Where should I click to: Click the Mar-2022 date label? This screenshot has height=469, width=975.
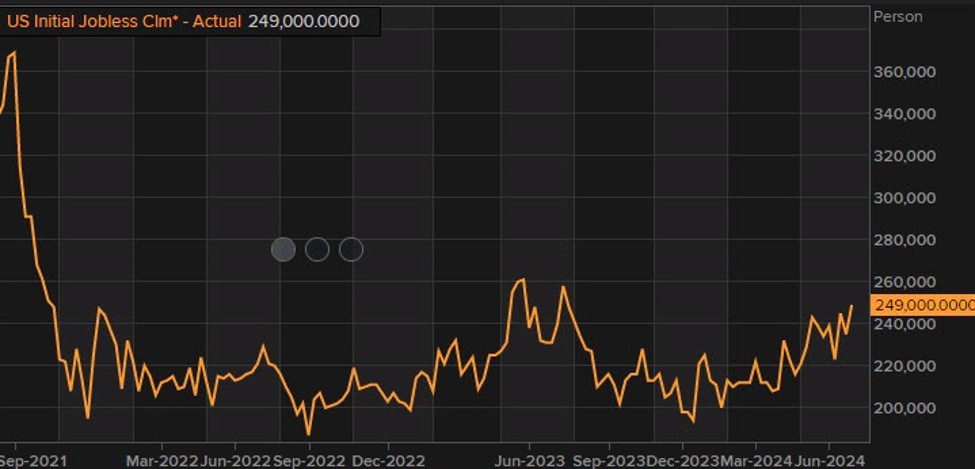(162, 462)
